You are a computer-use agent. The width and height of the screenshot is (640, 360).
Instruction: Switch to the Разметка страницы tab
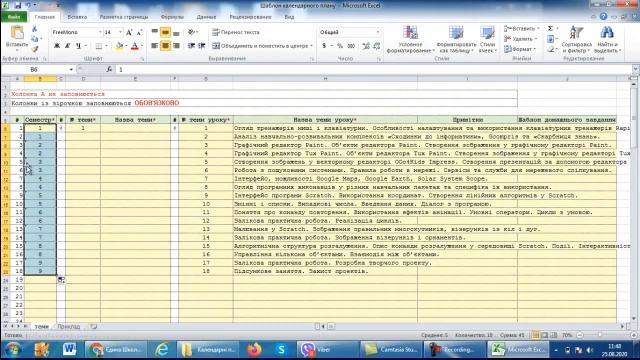coord(124,17)
